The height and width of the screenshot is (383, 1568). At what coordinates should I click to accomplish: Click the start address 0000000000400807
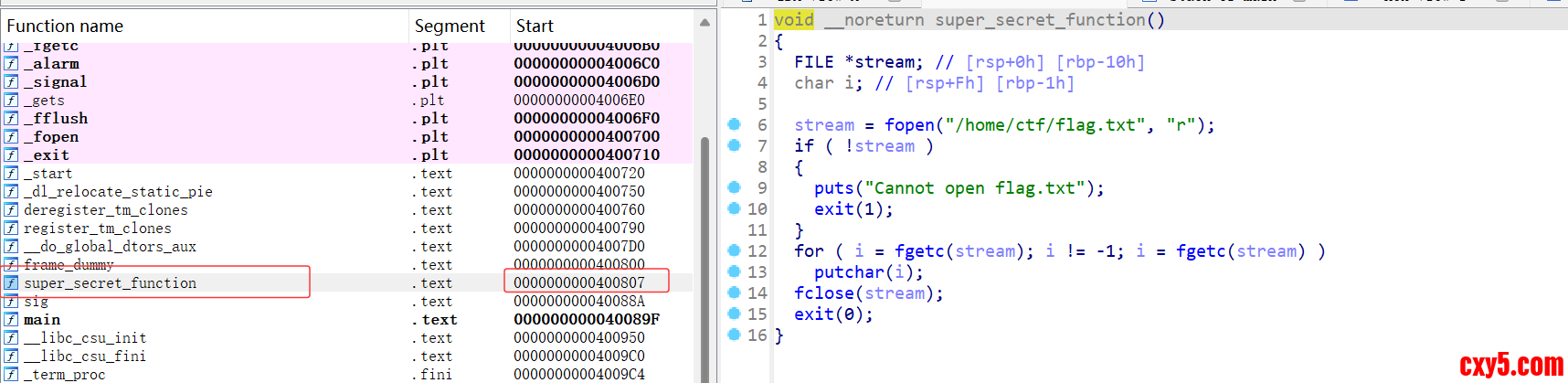pos(579,283)
